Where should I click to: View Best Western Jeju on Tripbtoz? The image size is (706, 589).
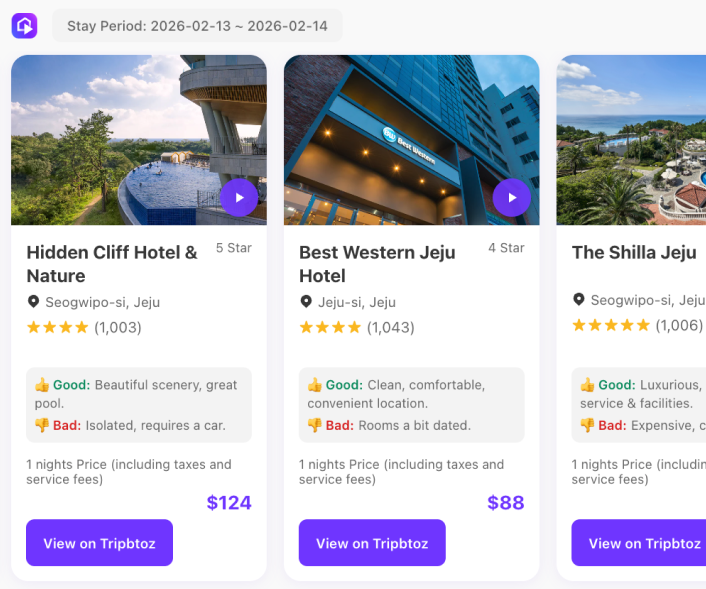pyautogui.click(x=372, y=543)
